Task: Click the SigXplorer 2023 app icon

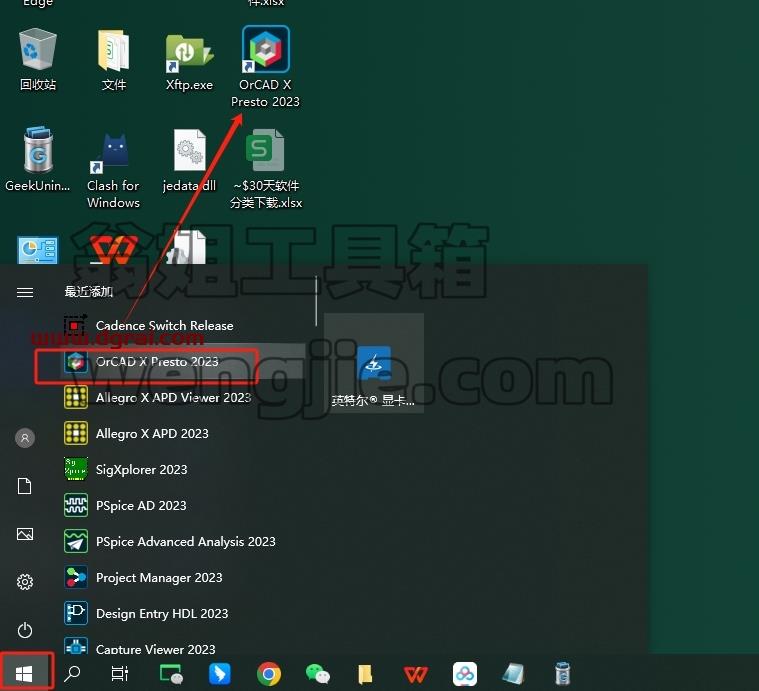Action: pos(76,469)
